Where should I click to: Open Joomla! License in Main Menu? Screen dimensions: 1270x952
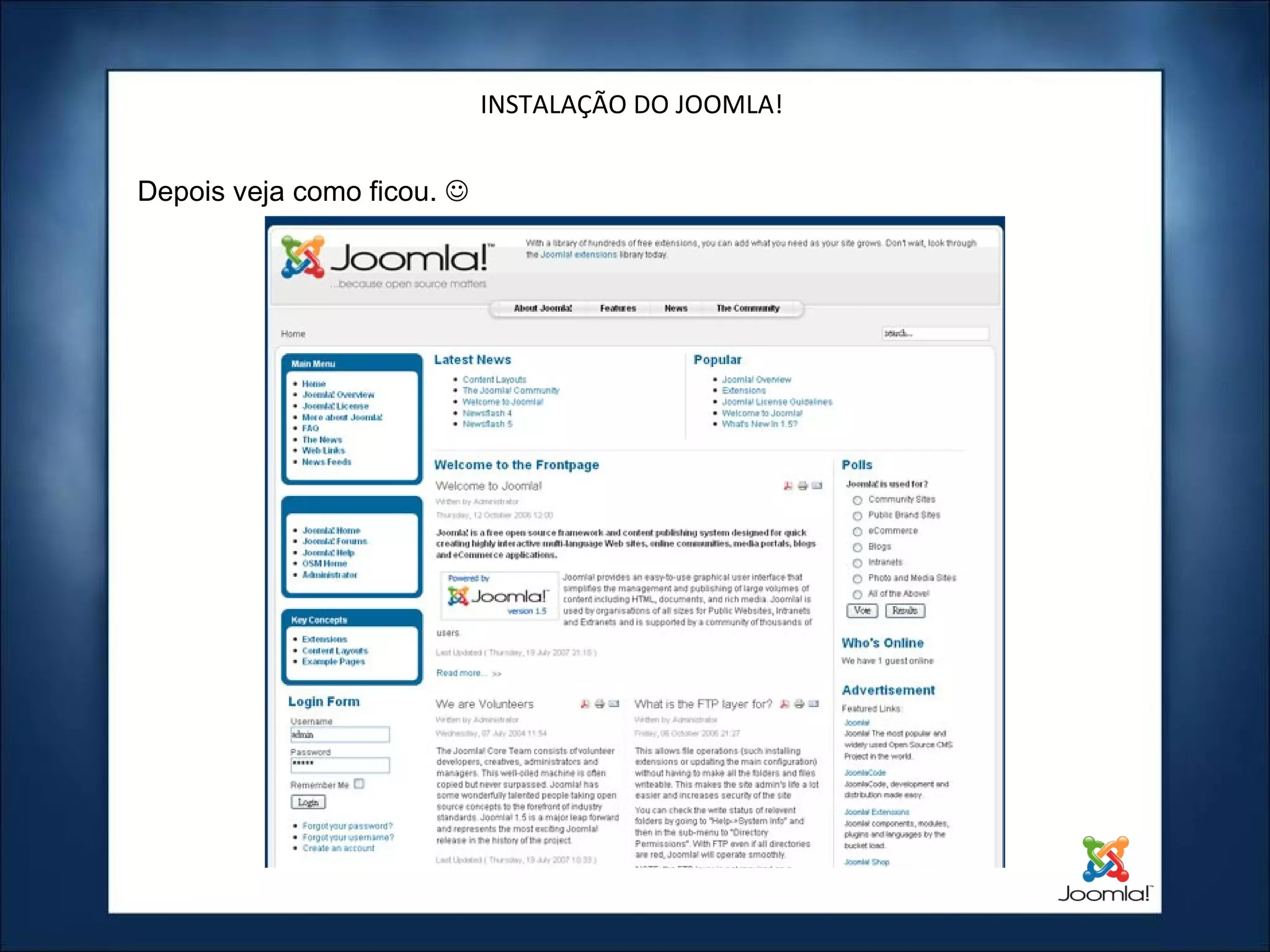[x=335, y=406]
